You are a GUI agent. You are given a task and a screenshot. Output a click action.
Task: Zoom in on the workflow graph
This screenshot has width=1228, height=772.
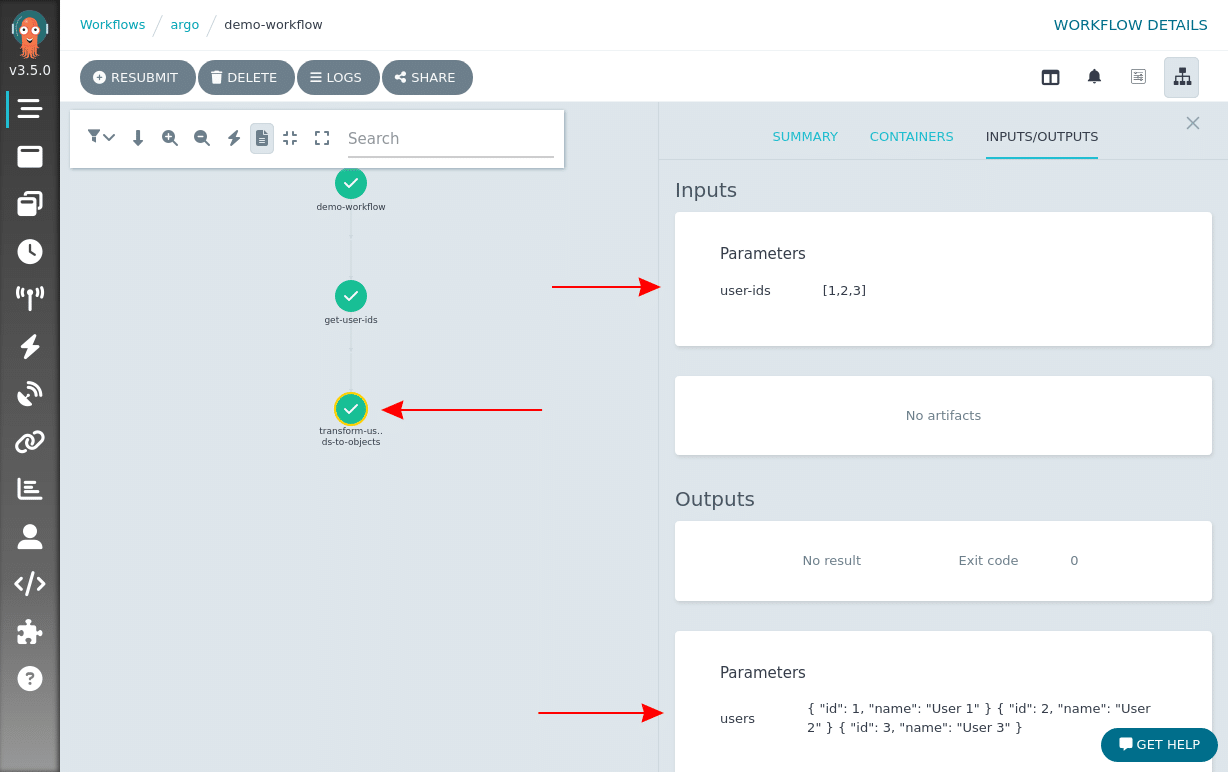pos(170,138)
